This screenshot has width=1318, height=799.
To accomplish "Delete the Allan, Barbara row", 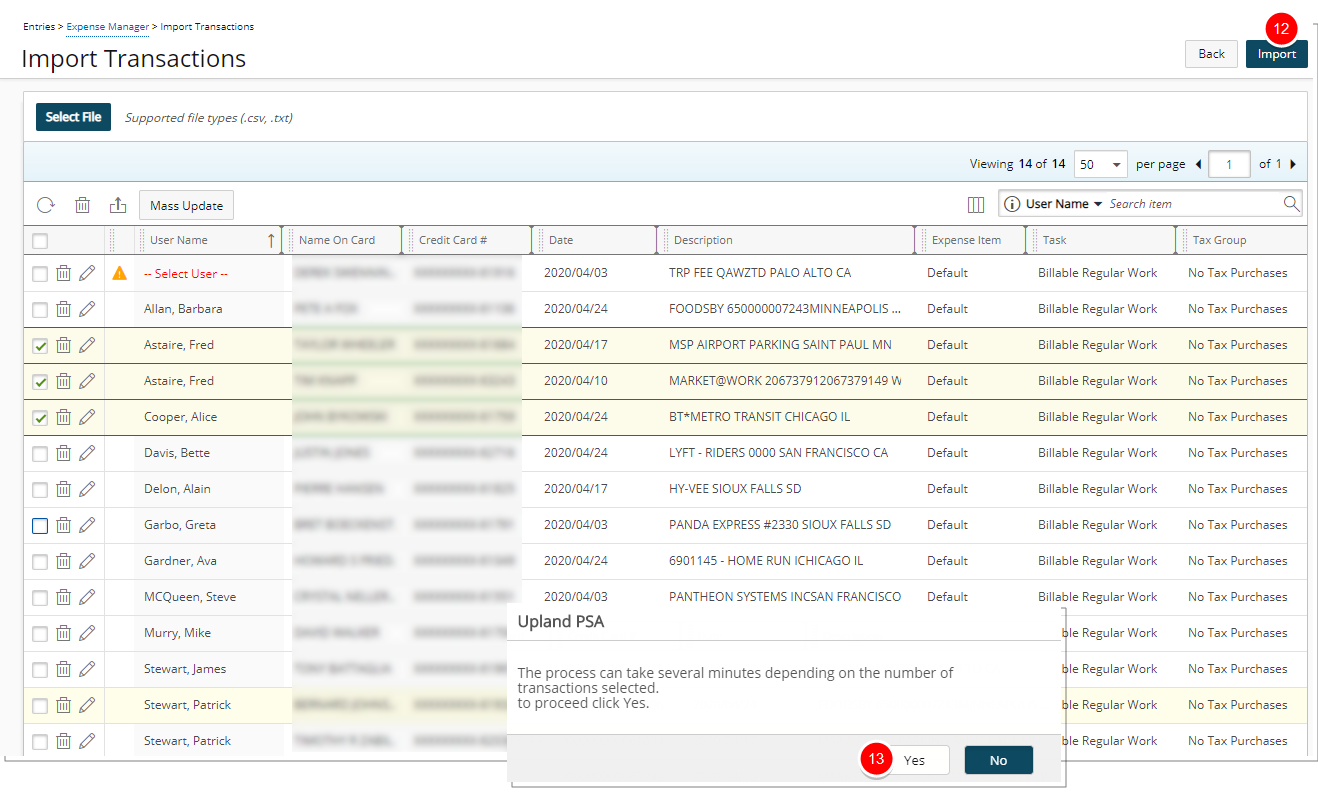I will tap(63, 309).
